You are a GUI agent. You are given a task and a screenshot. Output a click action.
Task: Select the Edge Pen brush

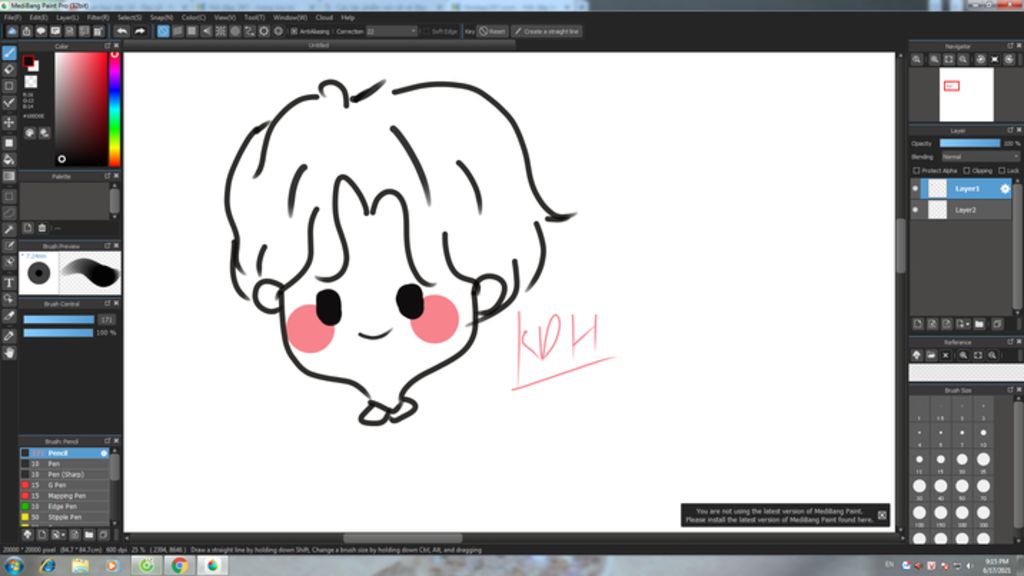click(x=64, y=506)
